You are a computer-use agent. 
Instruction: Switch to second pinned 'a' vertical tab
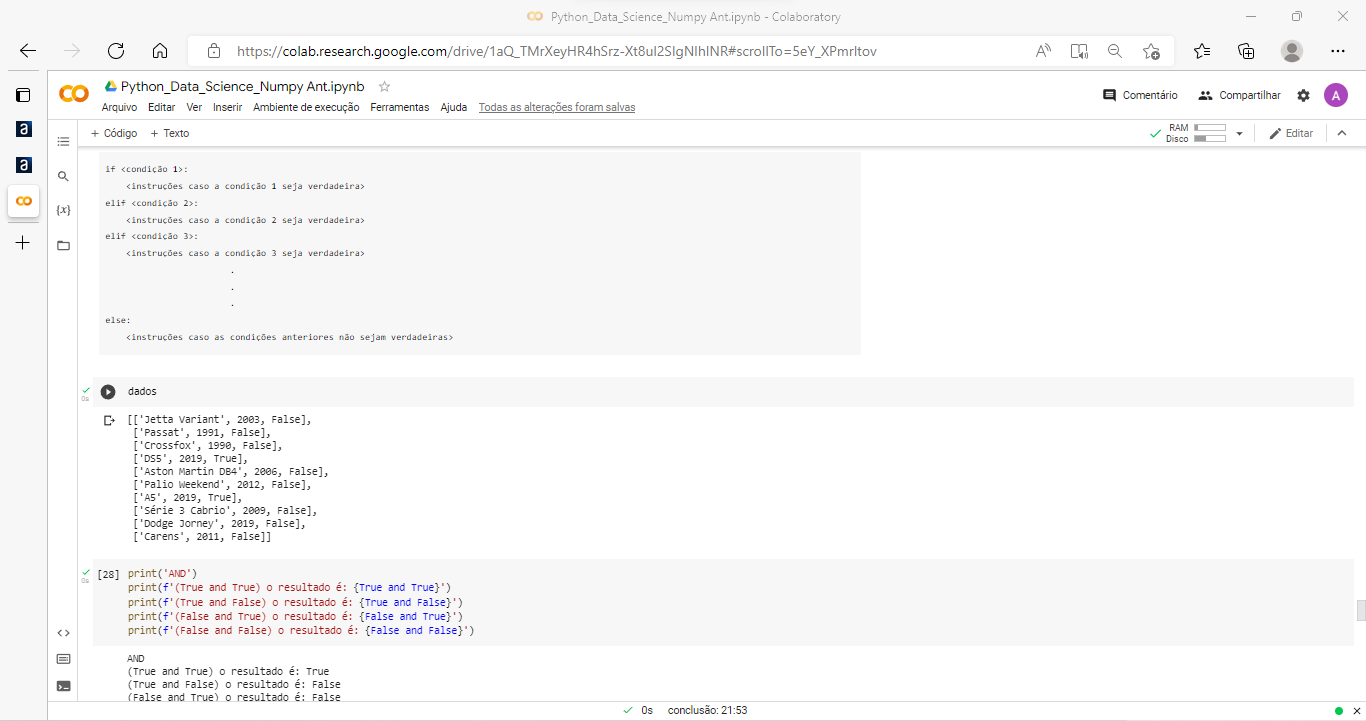[x=23, y=165]
